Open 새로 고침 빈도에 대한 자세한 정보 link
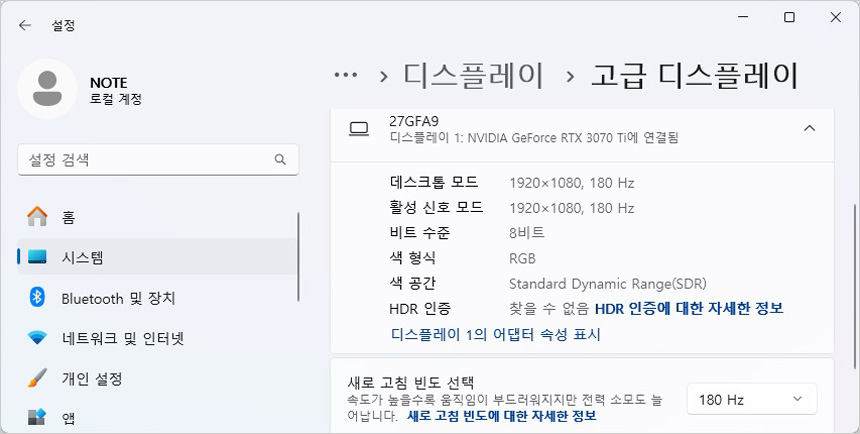The image size is (860, 434). 501,415
